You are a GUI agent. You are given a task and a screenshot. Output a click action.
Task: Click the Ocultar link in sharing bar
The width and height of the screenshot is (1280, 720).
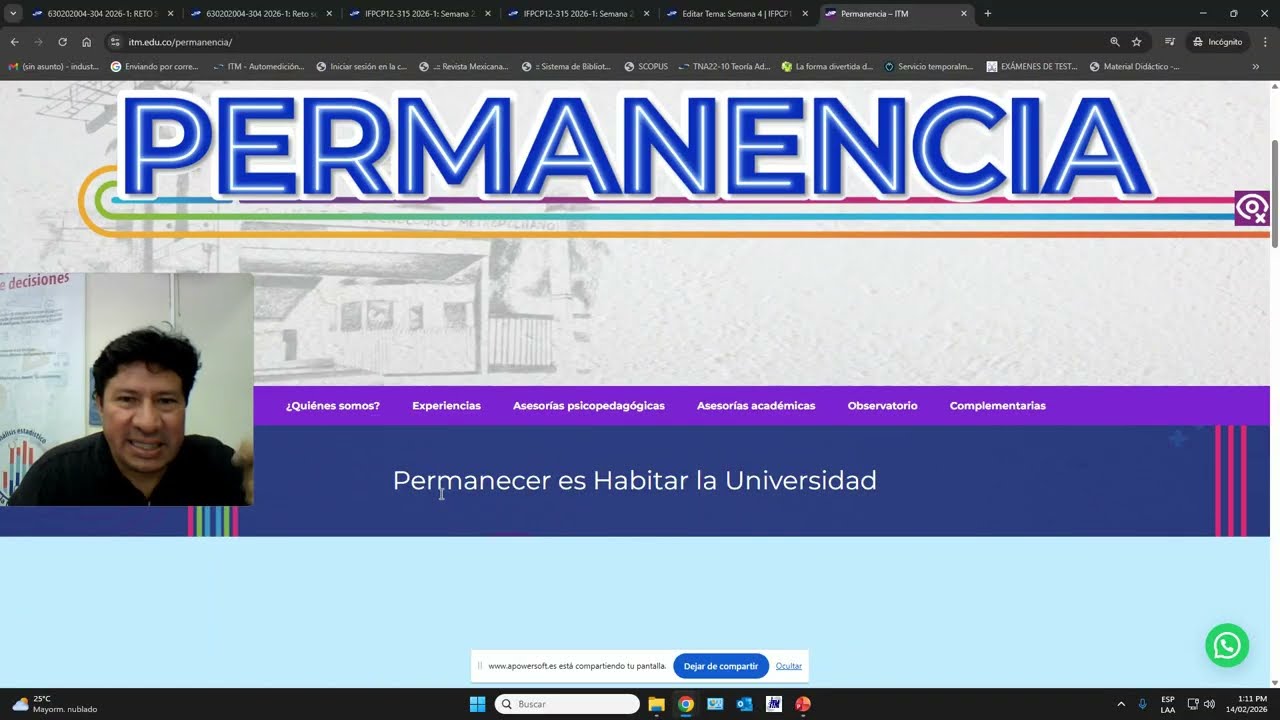[x=789, y=666]
